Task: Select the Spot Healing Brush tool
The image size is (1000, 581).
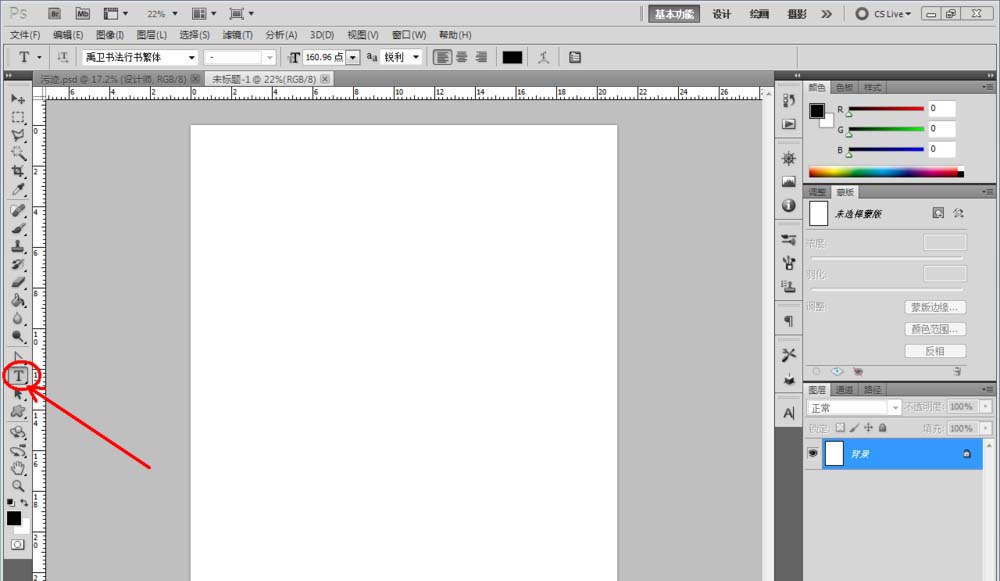Action: pyautogui.click(x=18, y=210)
